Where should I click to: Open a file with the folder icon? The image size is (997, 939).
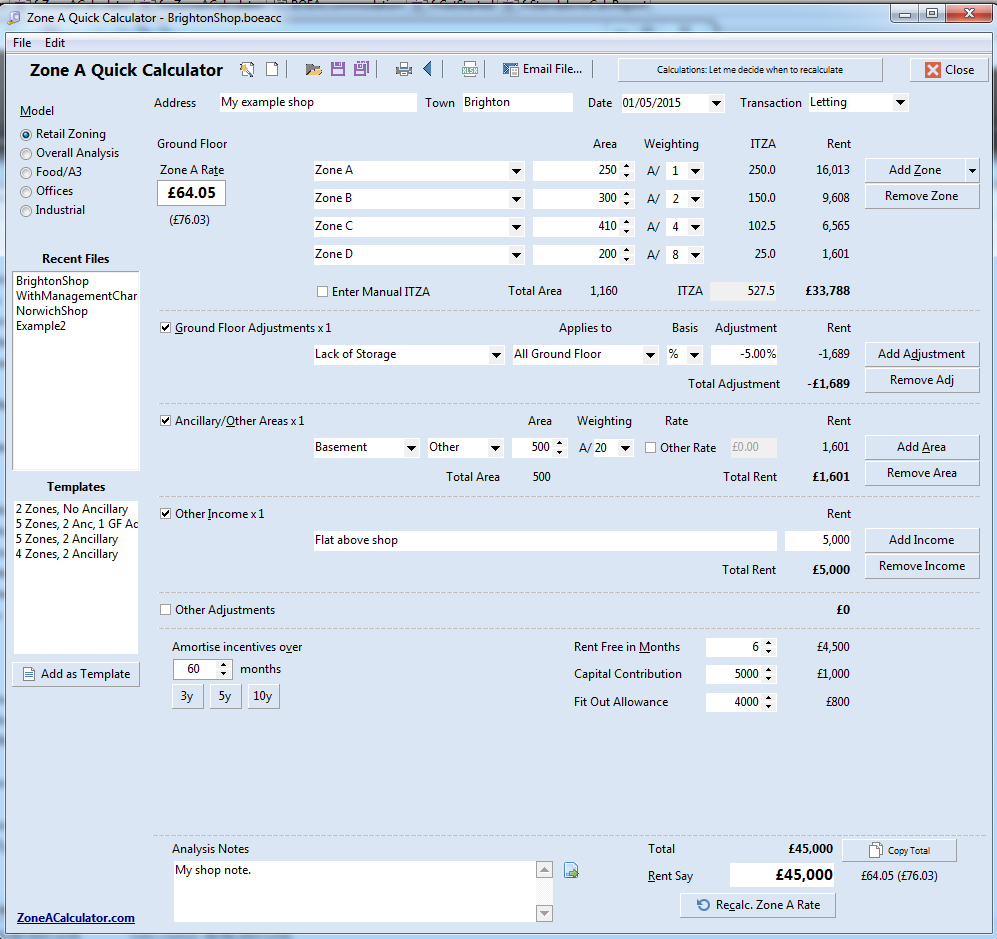313,69
